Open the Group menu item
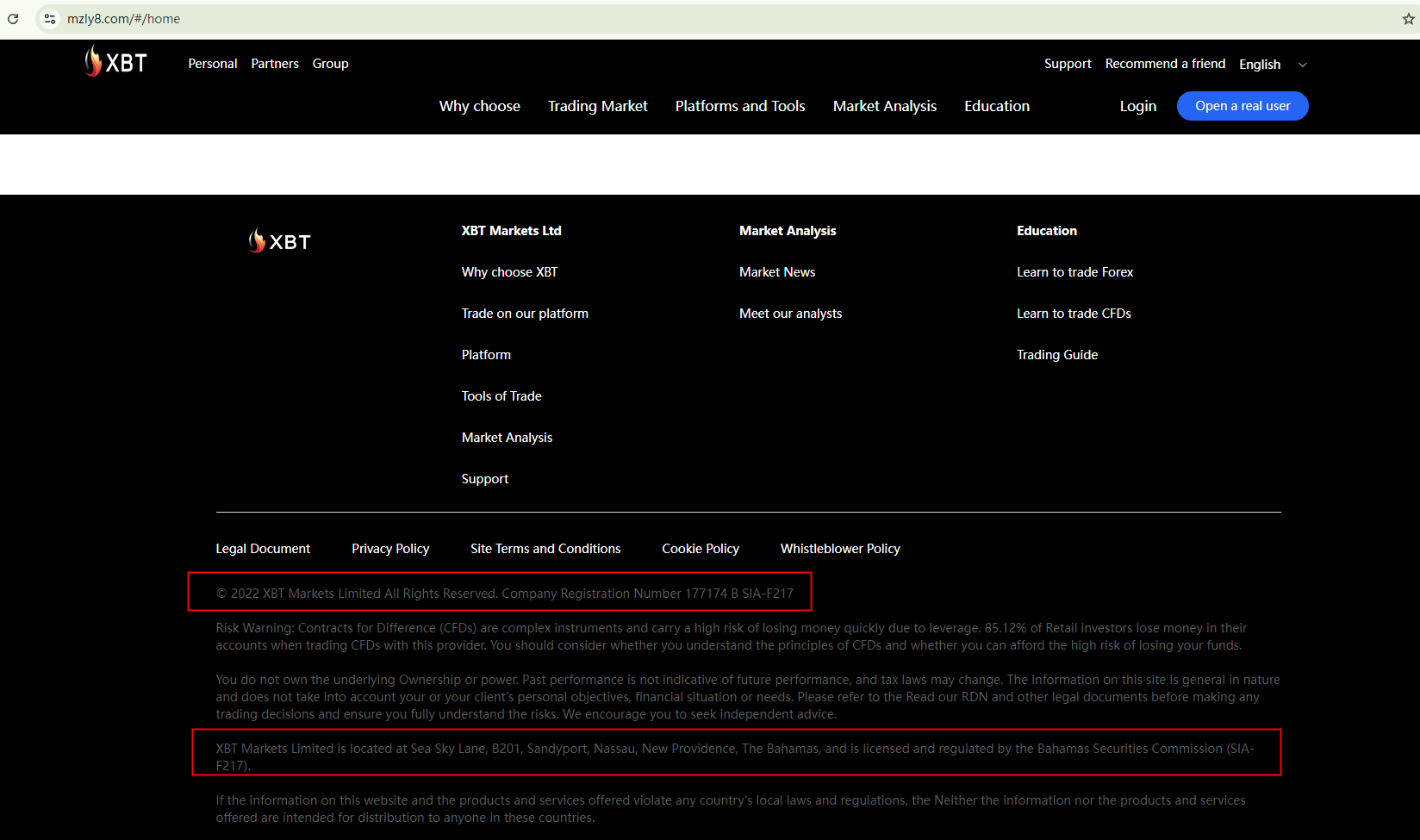Screen dimensions: 1420x840 [331, 64]
